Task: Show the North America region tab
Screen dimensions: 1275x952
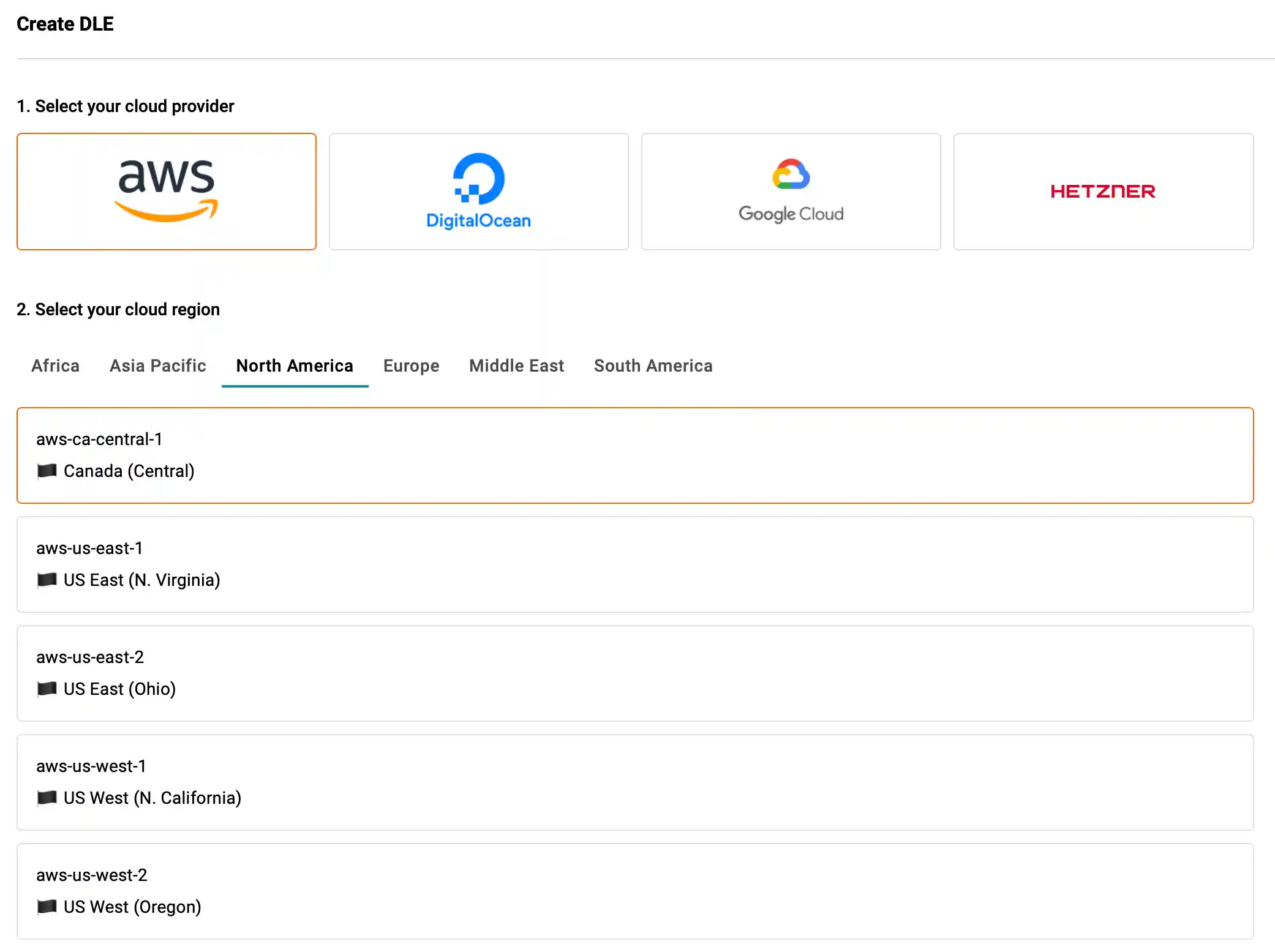Action: [x=294, y=365]
